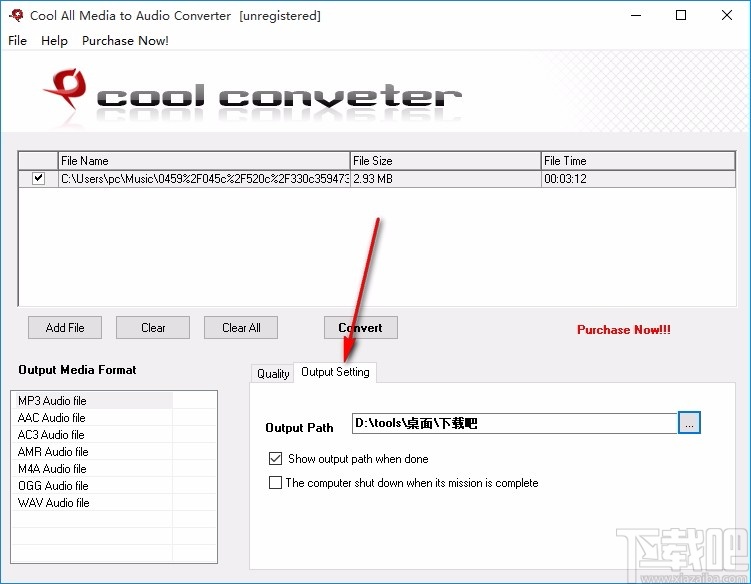
Task: Click the File Size column header
Action: [445, 160]
